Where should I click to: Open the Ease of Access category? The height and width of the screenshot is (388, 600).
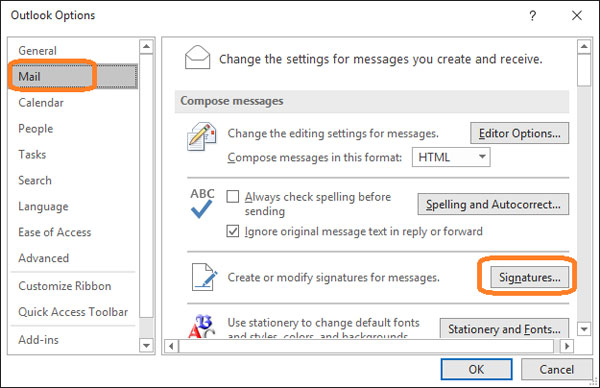pyautogui.click(x=55, y=232)
